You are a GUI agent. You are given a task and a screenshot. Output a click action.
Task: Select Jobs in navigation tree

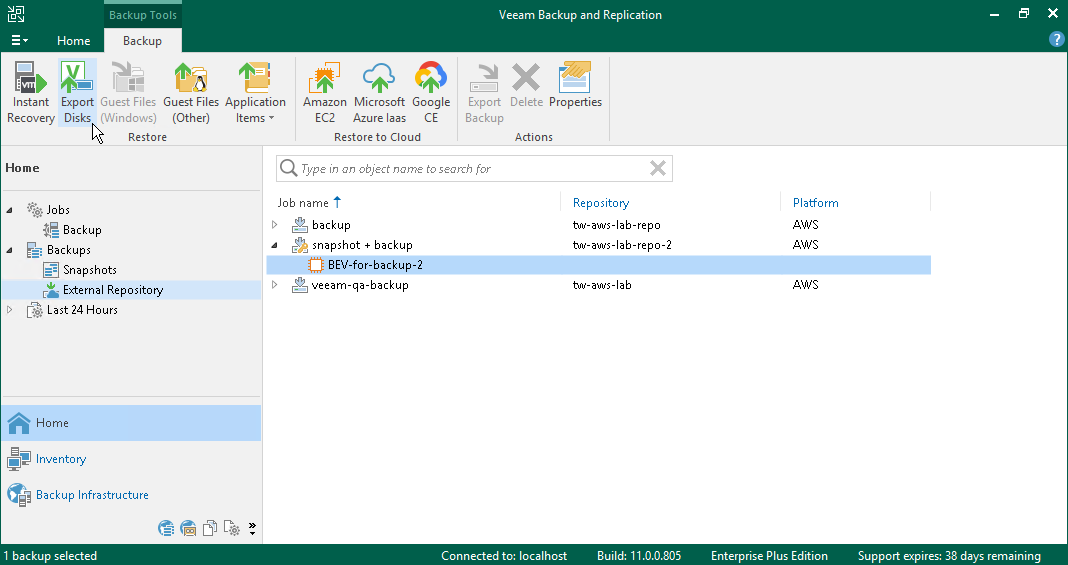(x=58, y=210)
